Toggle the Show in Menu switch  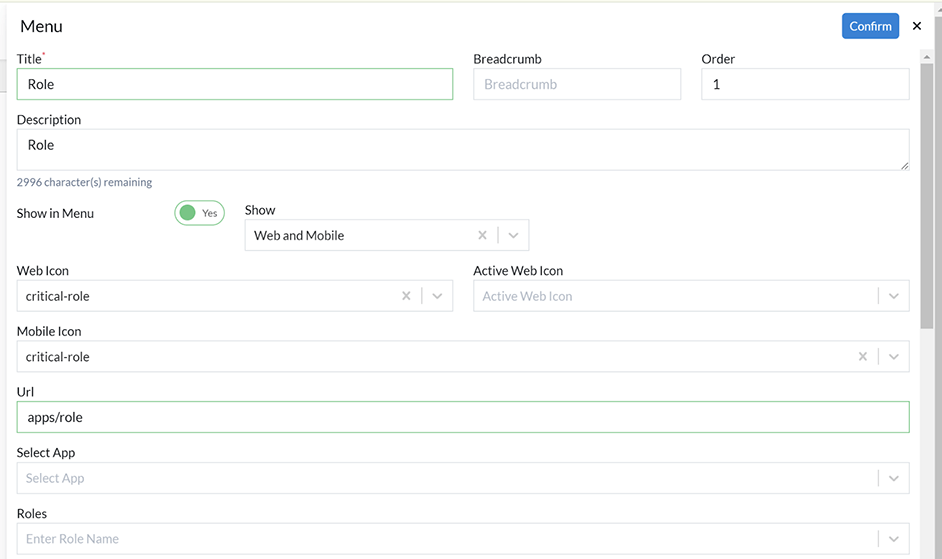click(x=199, y=213)
